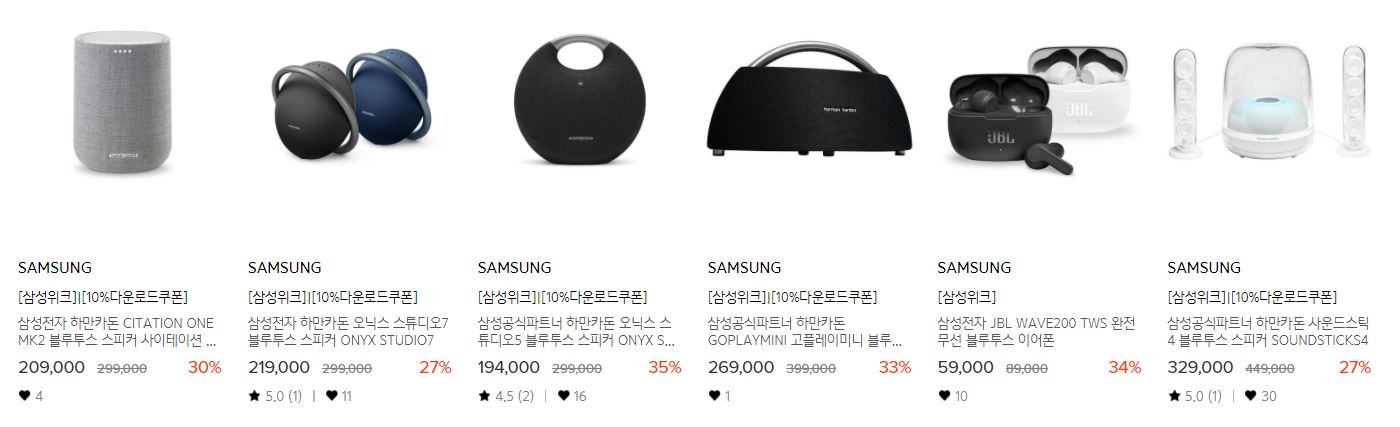Click star rating of SoundSticks4
Image resolution: width=1400 pixels, height=427 pixels.
[1195, 396]
